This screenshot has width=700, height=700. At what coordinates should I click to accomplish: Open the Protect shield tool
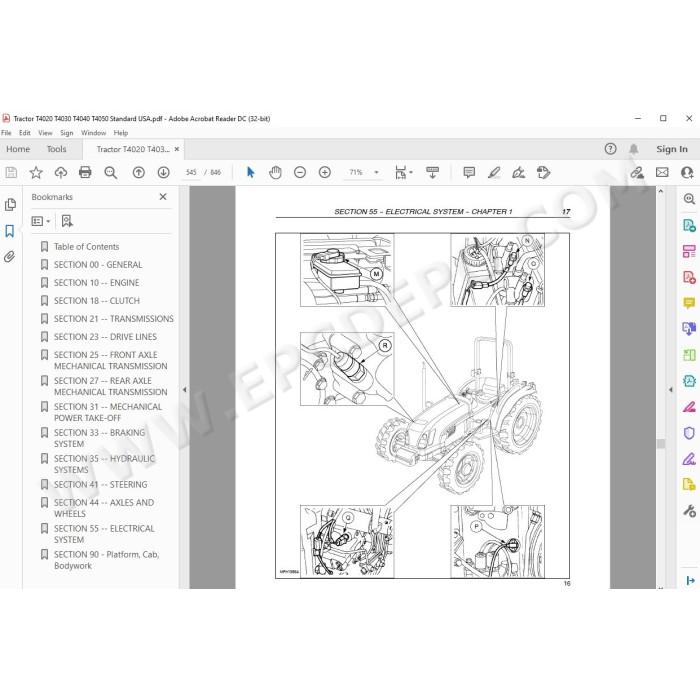689,433
